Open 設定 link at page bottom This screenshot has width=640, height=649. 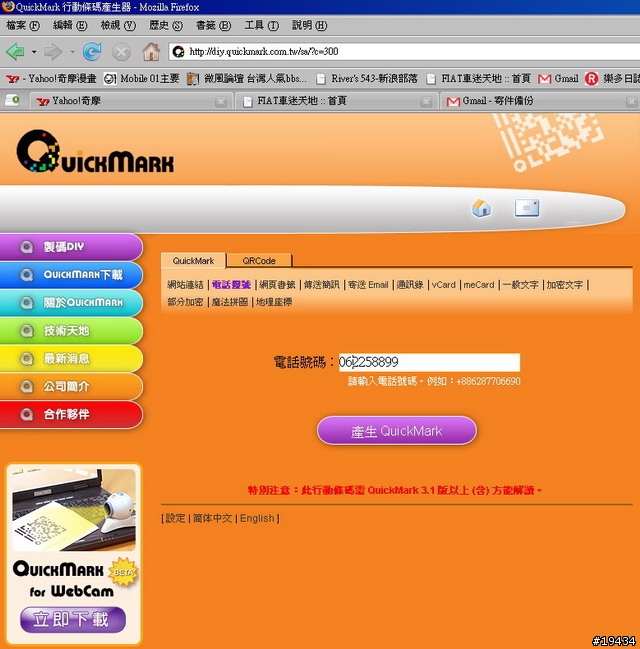click(175, 518)
